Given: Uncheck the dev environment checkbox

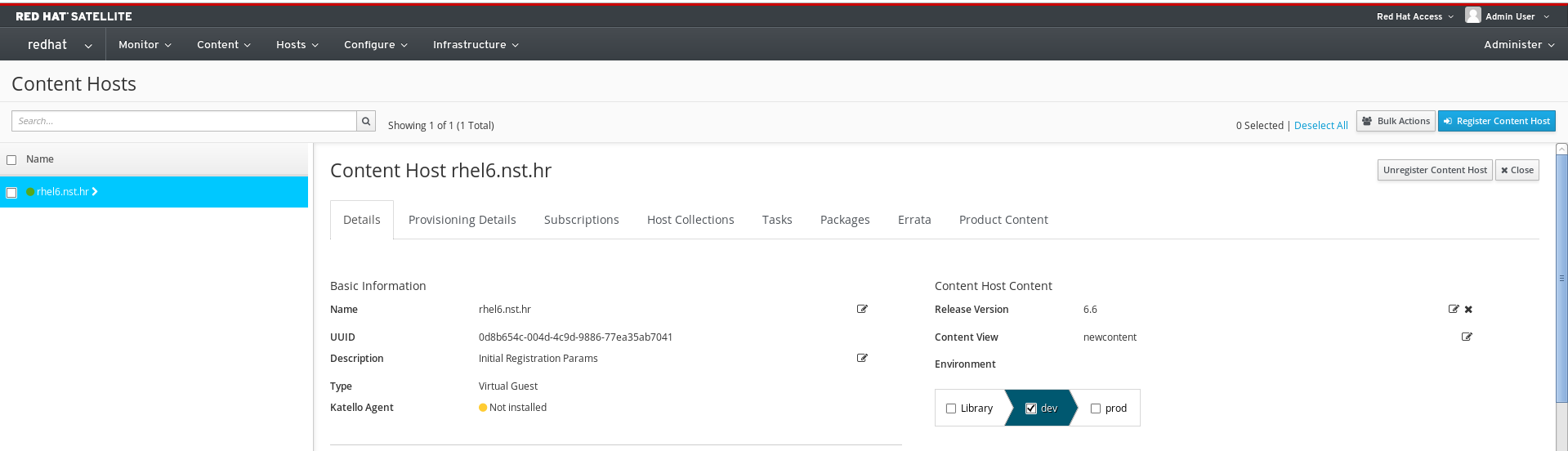Looking at the screenshot, I should point(1031,409).
